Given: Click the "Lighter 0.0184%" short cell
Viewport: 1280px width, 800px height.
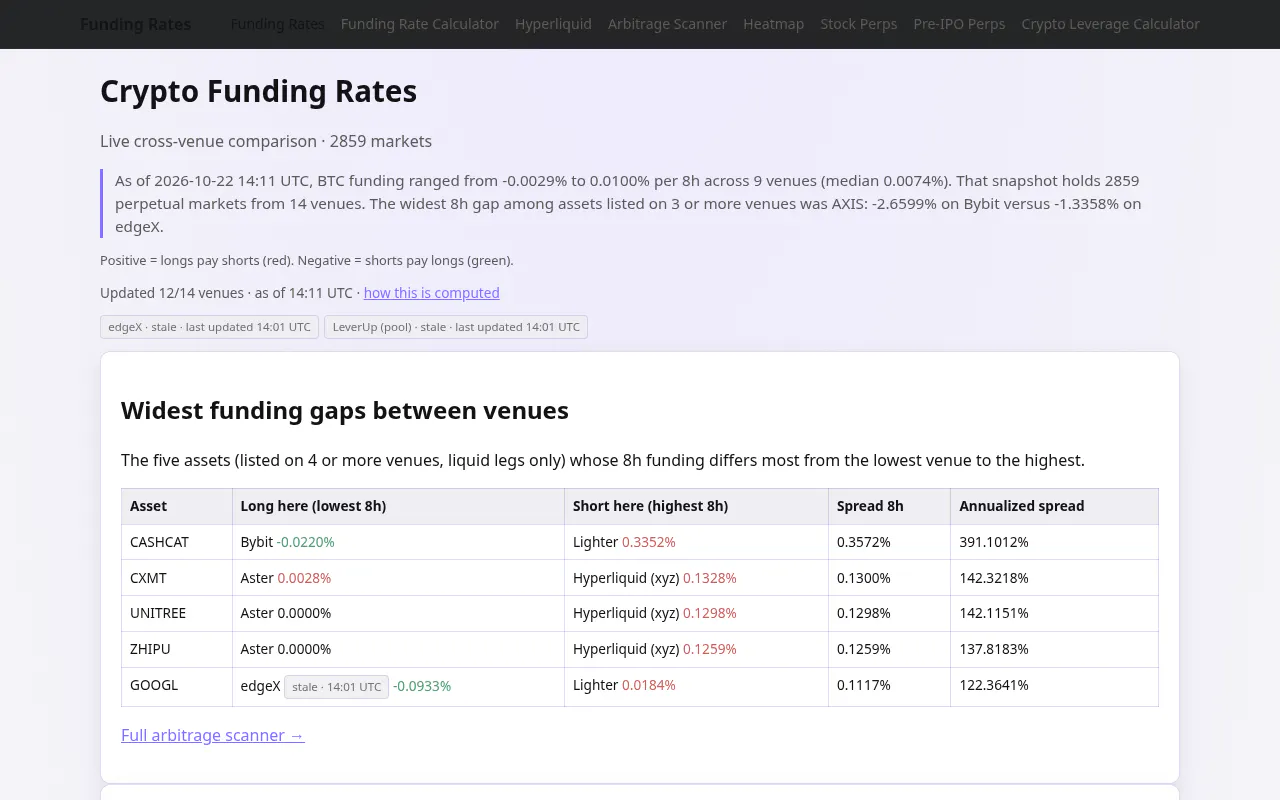Looking at the screenshot, I should 696,686.
